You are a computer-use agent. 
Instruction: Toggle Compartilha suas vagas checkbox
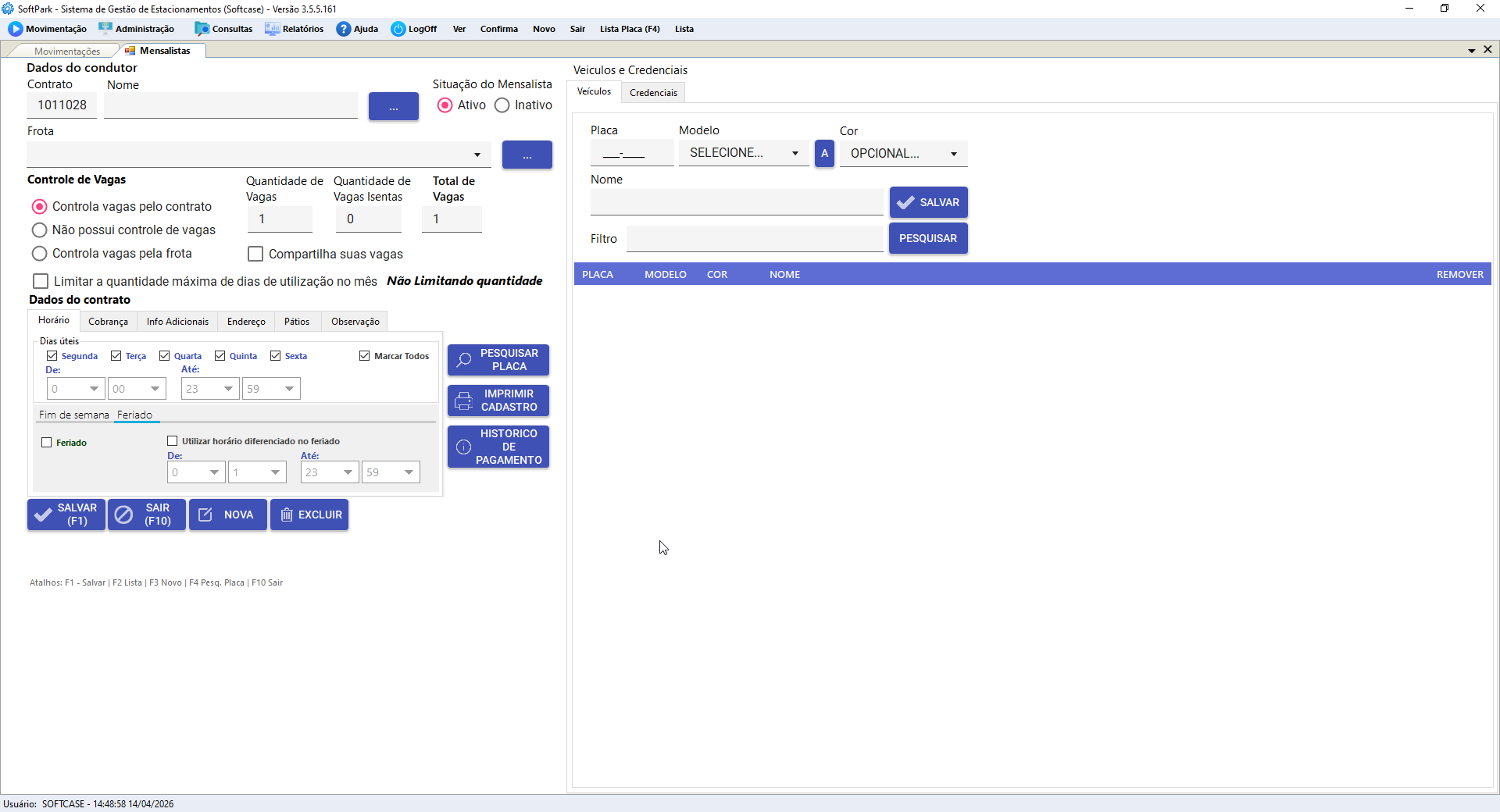[255, 254]
